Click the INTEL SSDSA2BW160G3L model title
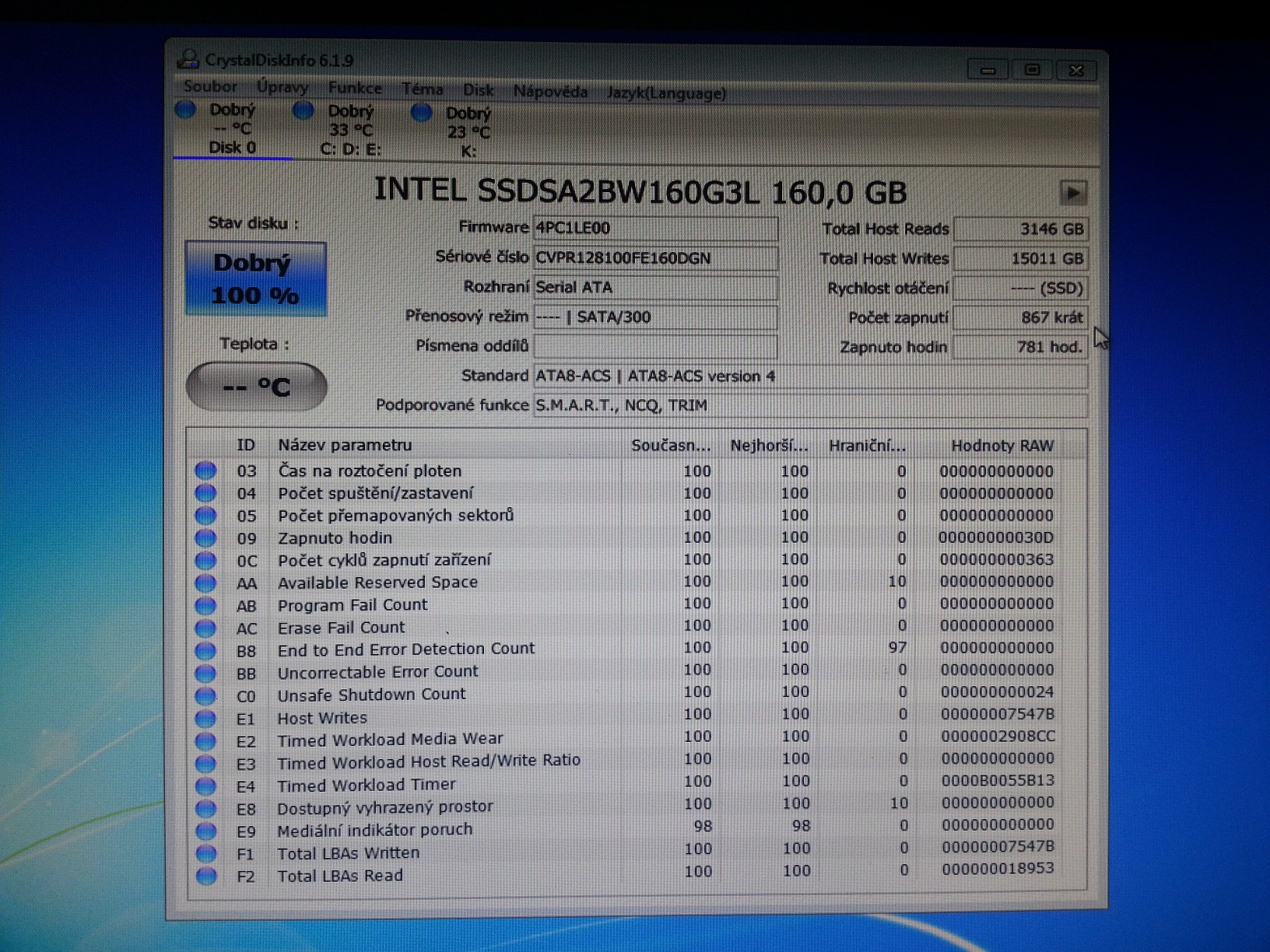Screen dimensions: 1270x952 (x=640, y=191)
